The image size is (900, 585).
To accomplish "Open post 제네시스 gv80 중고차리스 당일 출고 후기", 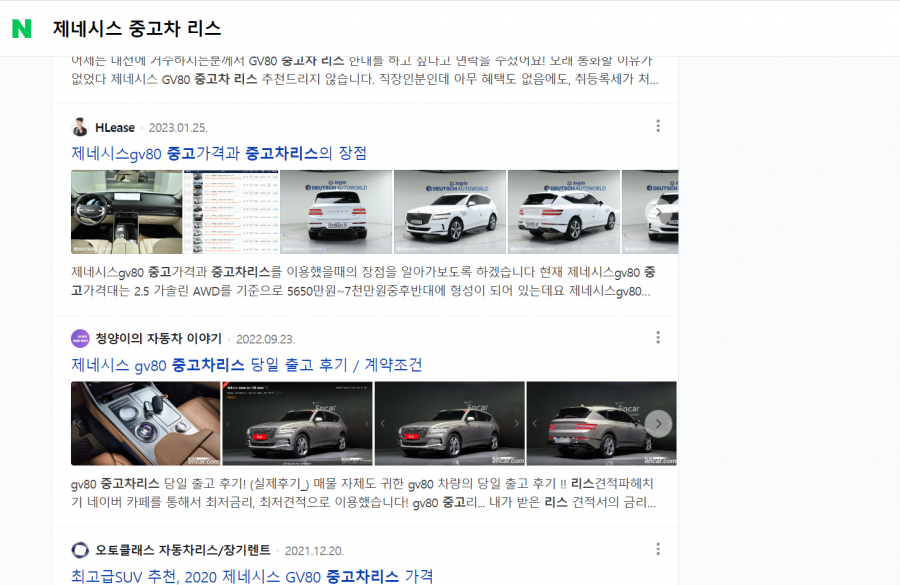I will (x=247, y=365).
